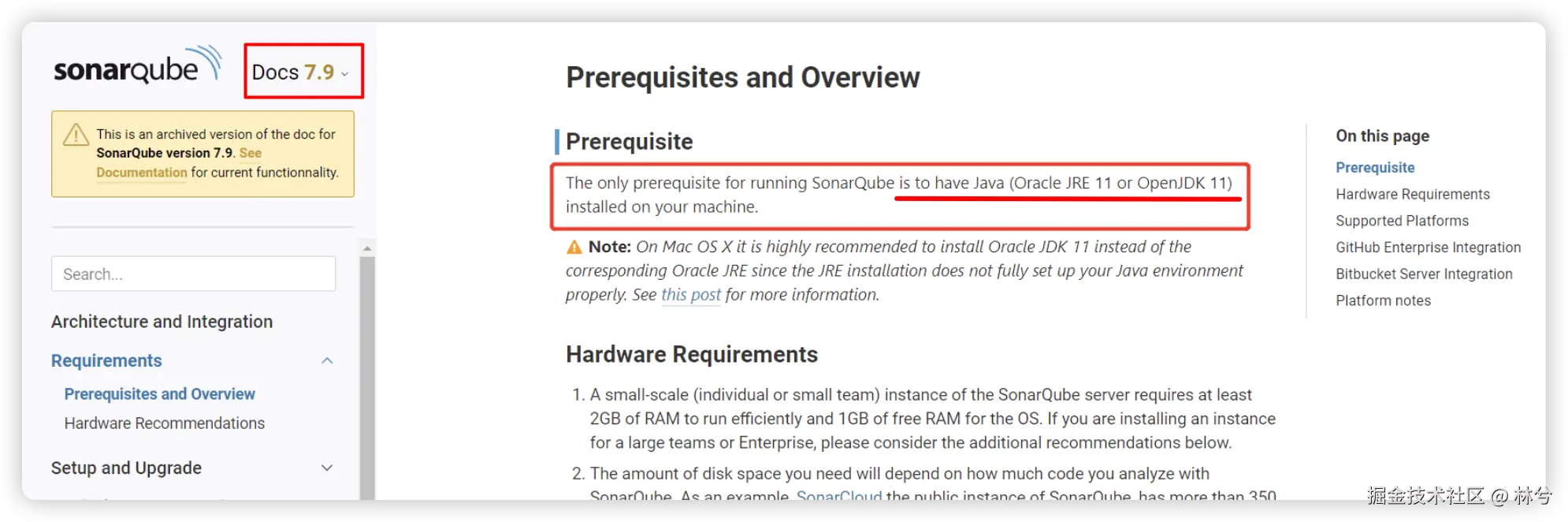Go to Bitbucket Server Integration anchor
The image size is (1568, 522).
pos(1423,274)
